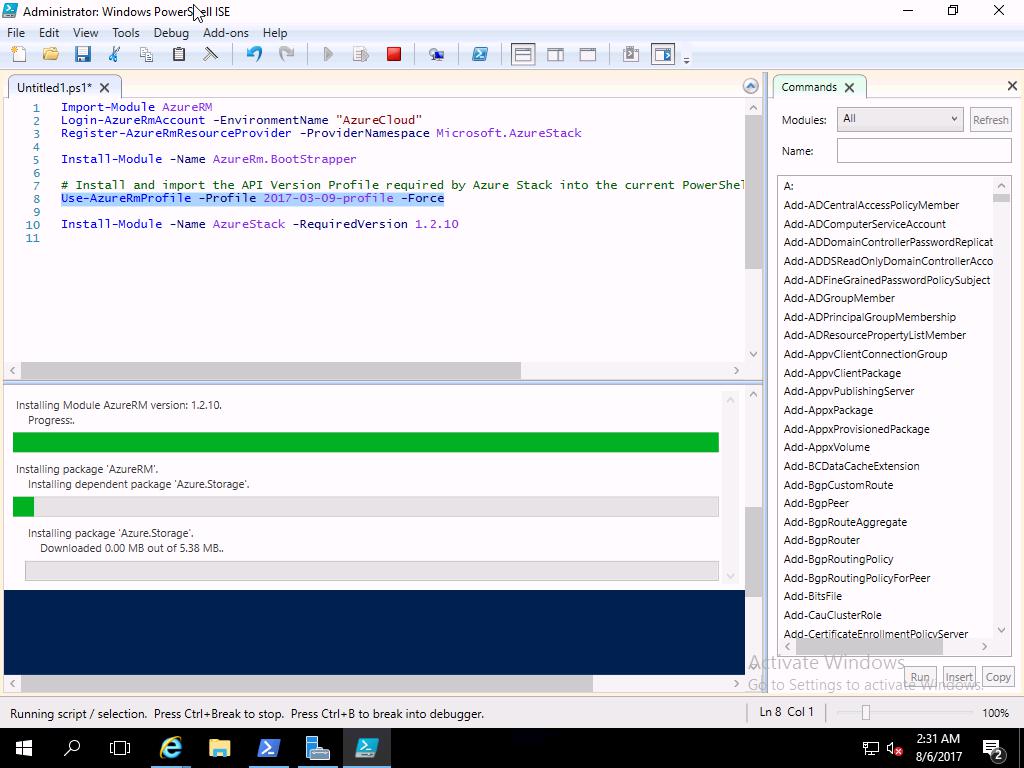Image resolution: width=1024 pixels, height=768 pixels.
Task: Open toolbar options overflow arrow
Action: click(x=686, y=60)
